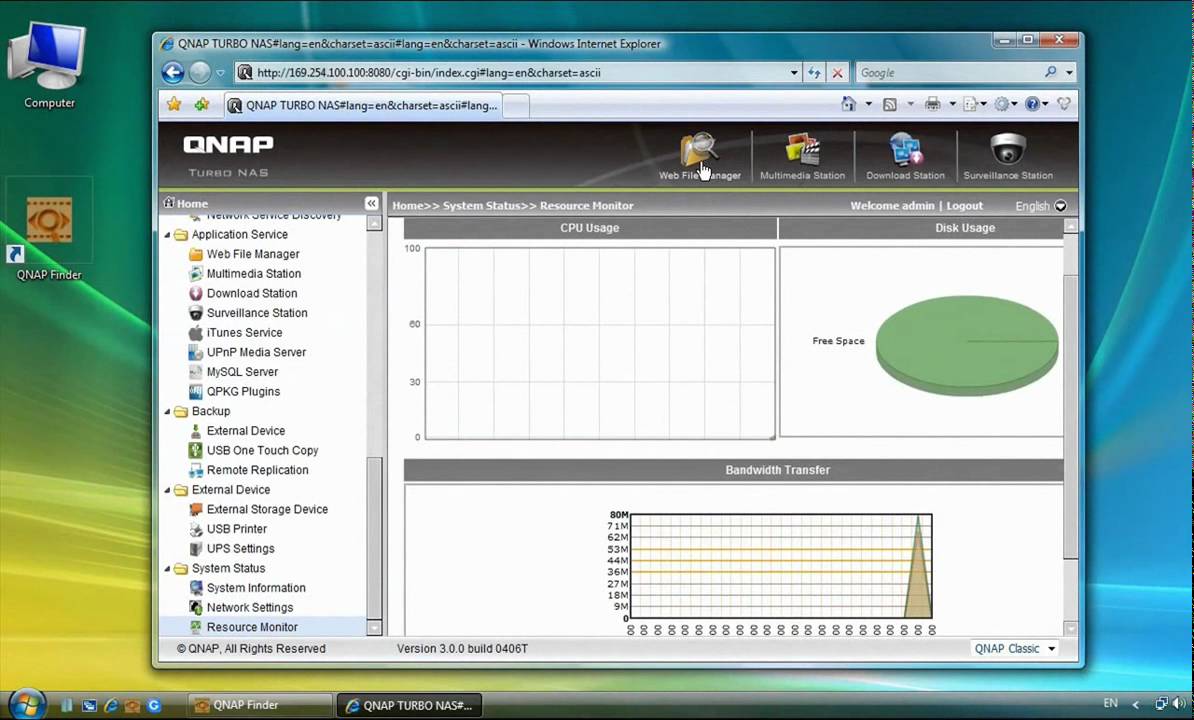Viewport: 1194px width, 720px height.
Task: Collapse the sidebar with double-arrow button
Action: tap(371, 203)
